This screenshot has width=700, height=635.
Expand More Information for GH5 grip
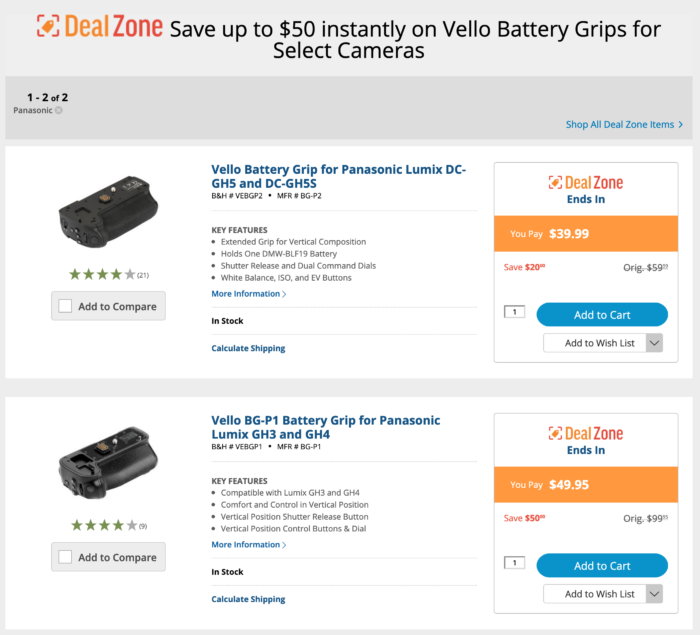click(248, 294)
